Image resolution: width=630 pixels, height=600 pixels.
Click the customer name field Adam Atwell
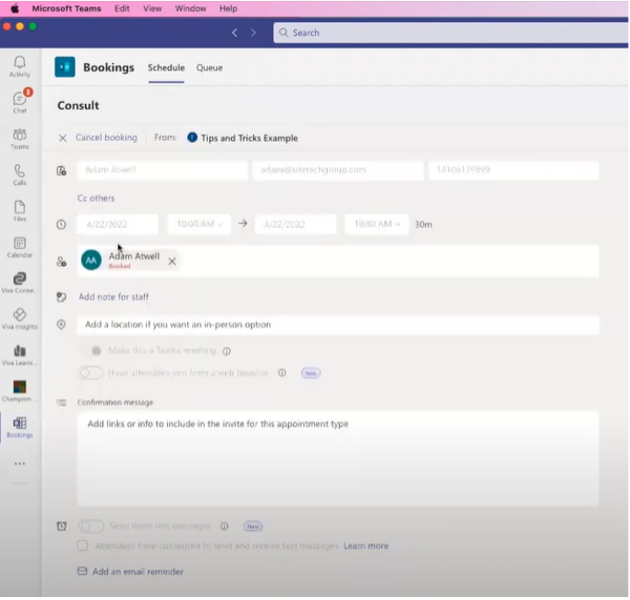162,170
